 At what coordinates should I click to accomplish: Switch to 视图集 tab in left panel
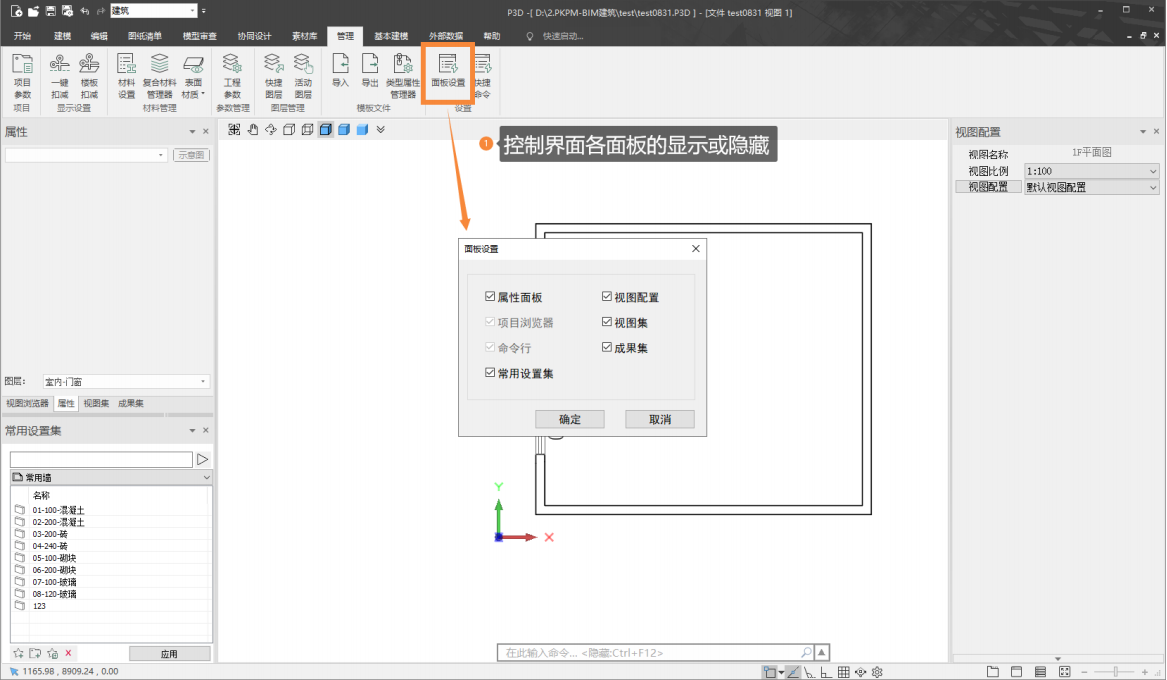(96, 403)
